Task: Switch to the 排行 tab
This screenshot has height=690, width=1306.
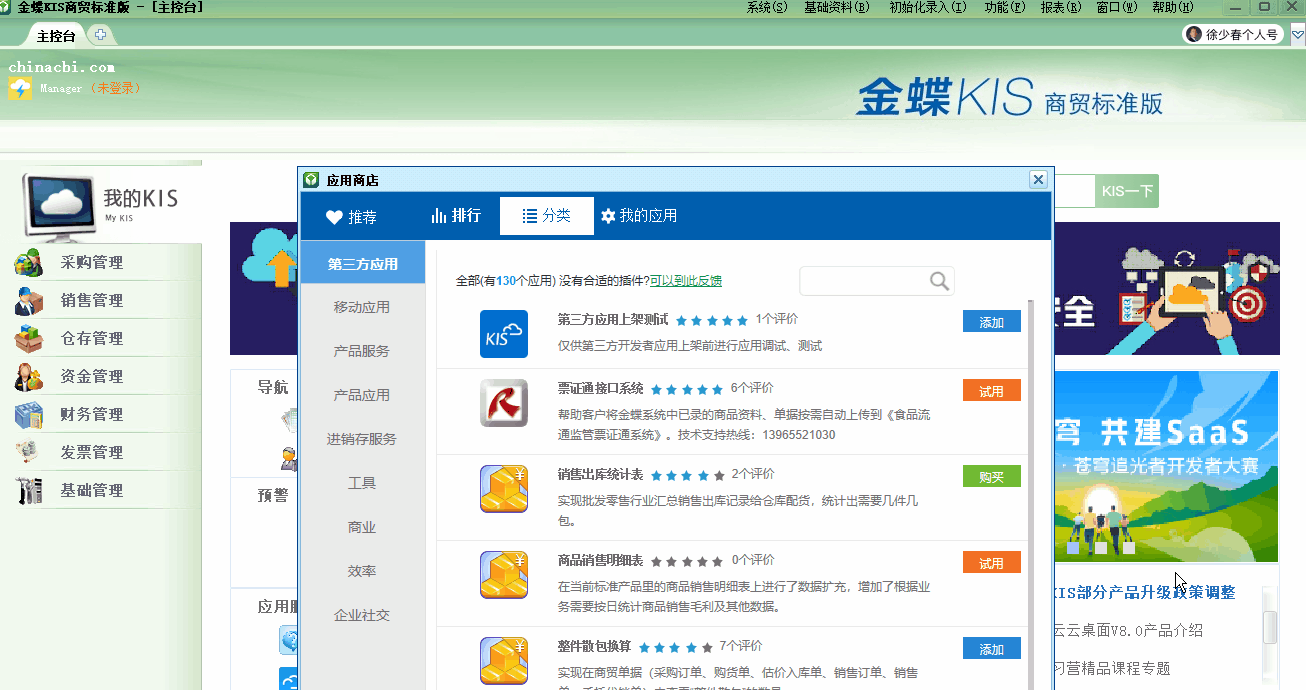Action: (x=456, y=216)
